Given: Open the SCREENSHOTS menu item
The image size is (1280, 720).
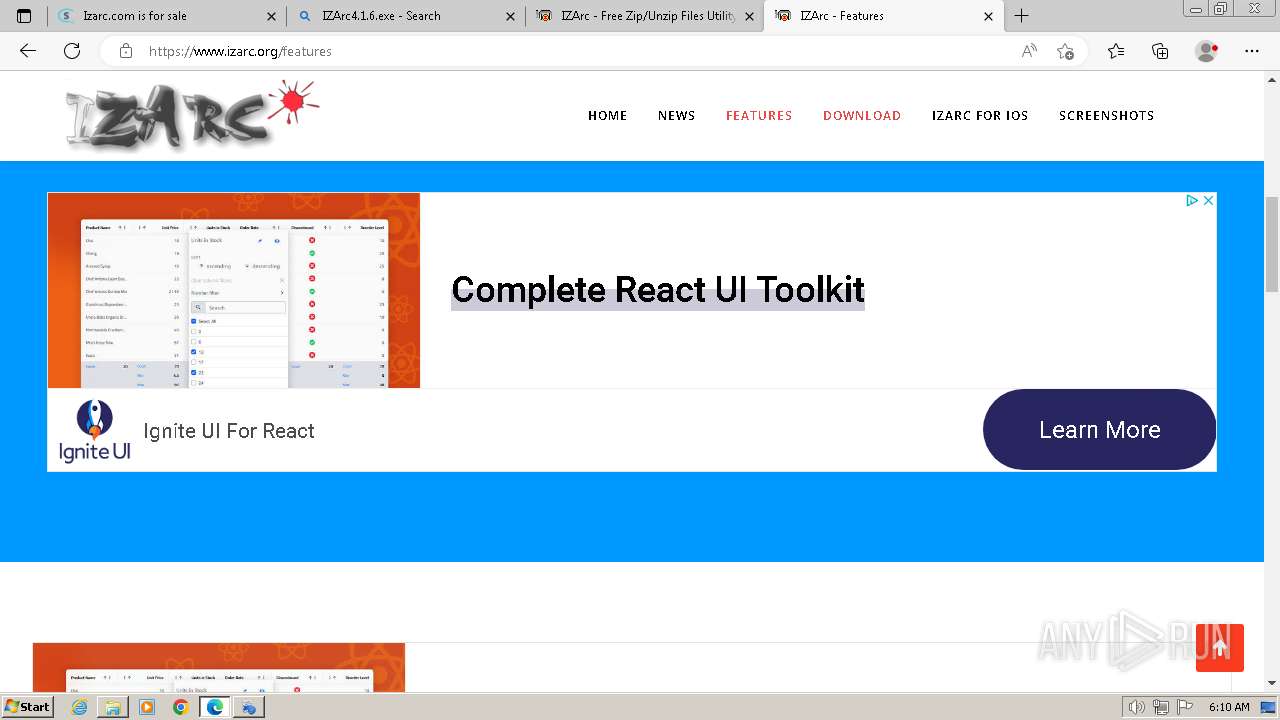Looking at the screenshot, I should [x=1106, y=115].
